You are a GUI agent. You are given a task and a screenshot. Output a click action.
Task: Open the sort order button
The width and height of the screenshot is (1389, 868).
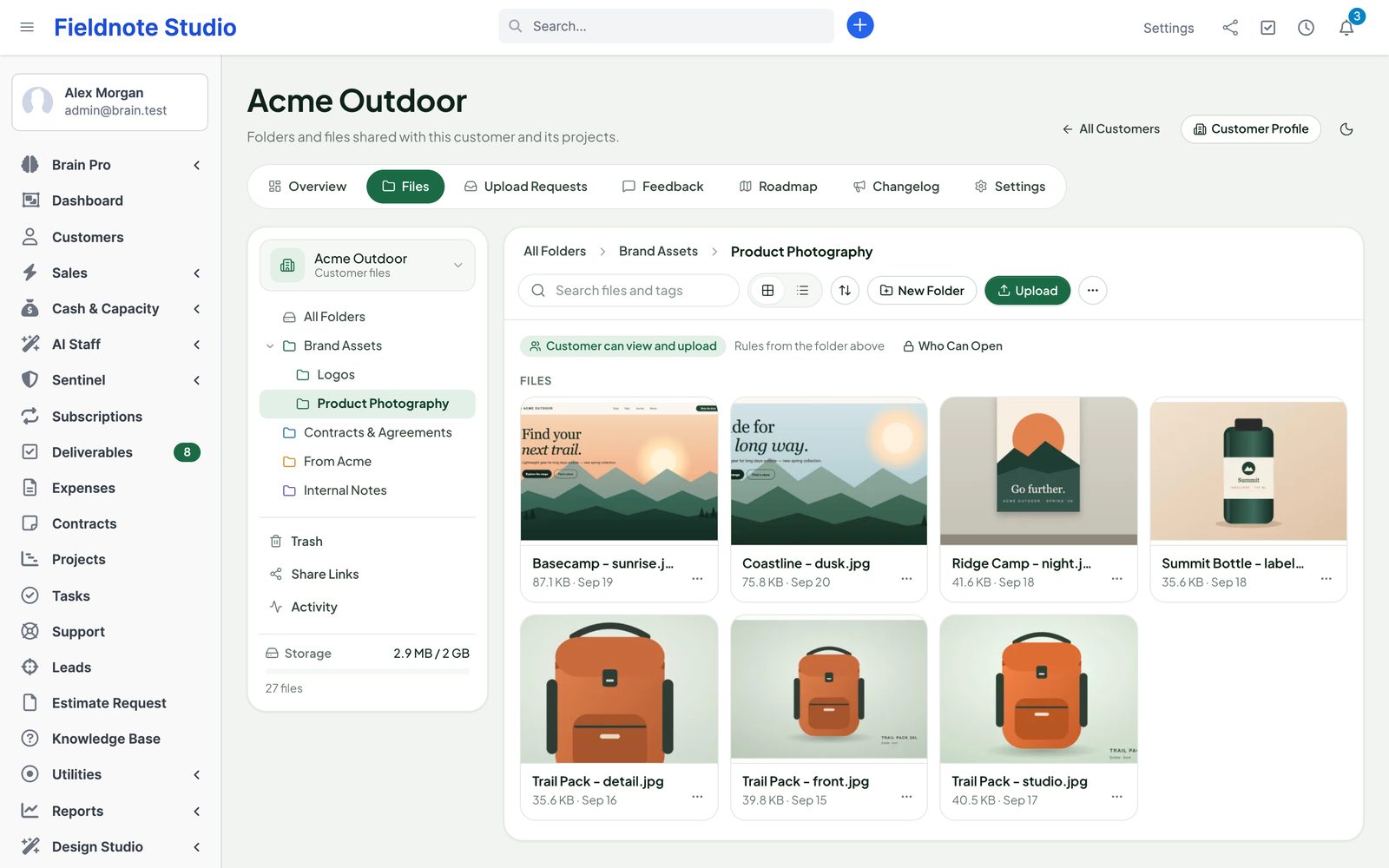(845, 291)
